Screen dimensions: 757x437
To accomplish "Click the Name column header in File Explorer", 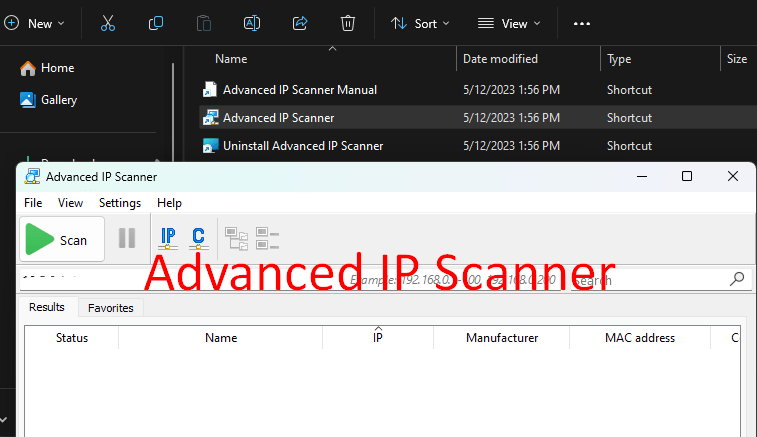I will (231, 59).
